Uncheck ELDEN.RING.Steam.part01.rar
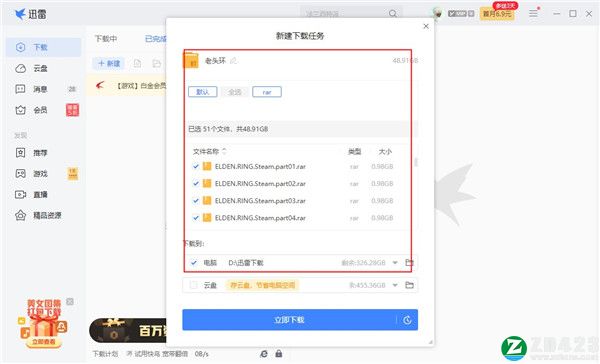The image size is (600, 364). [196, 166]
